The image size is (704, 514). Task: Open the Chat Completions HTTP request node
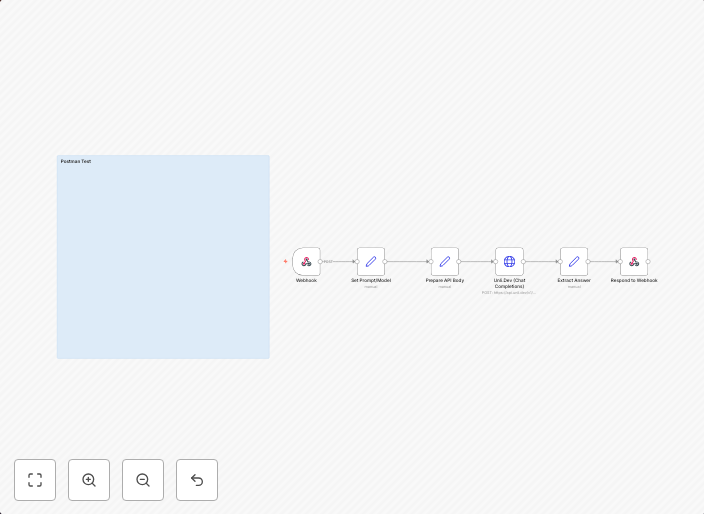pyautogui.click(x=509, y=261)
